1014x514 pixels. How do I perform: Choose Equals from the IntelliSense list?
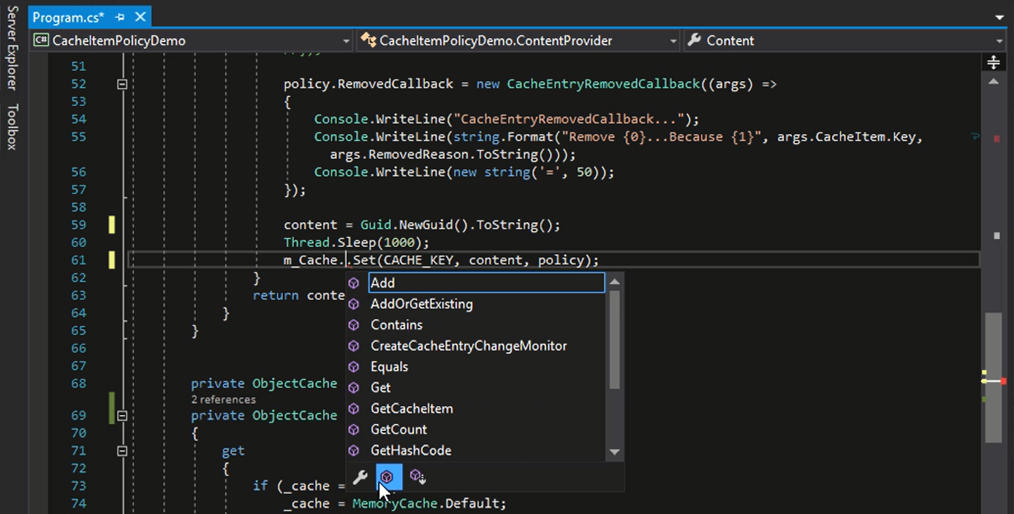[x=389, y=367]
